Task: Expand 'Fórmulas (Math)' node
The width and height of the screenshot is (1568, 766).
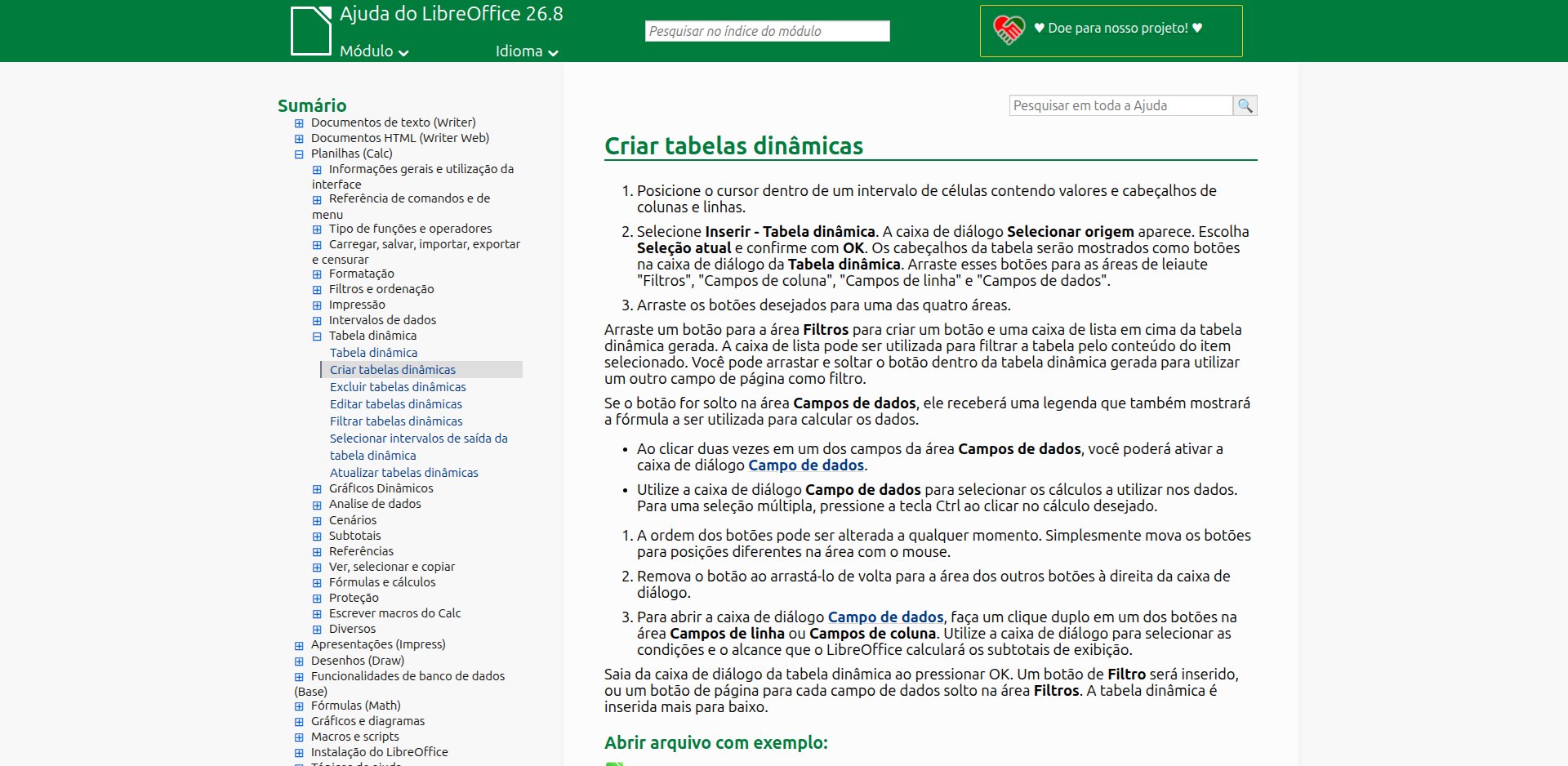Action: 299,706
